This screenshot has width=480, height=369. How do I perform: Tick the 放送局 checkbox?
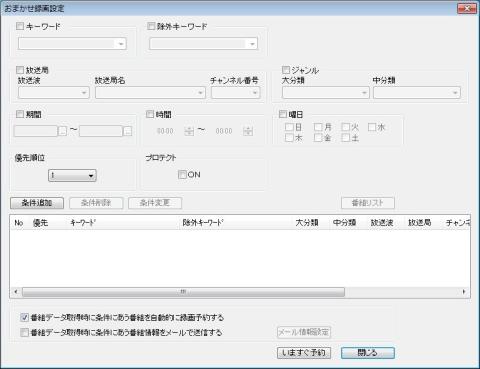(x=20, y=70)
